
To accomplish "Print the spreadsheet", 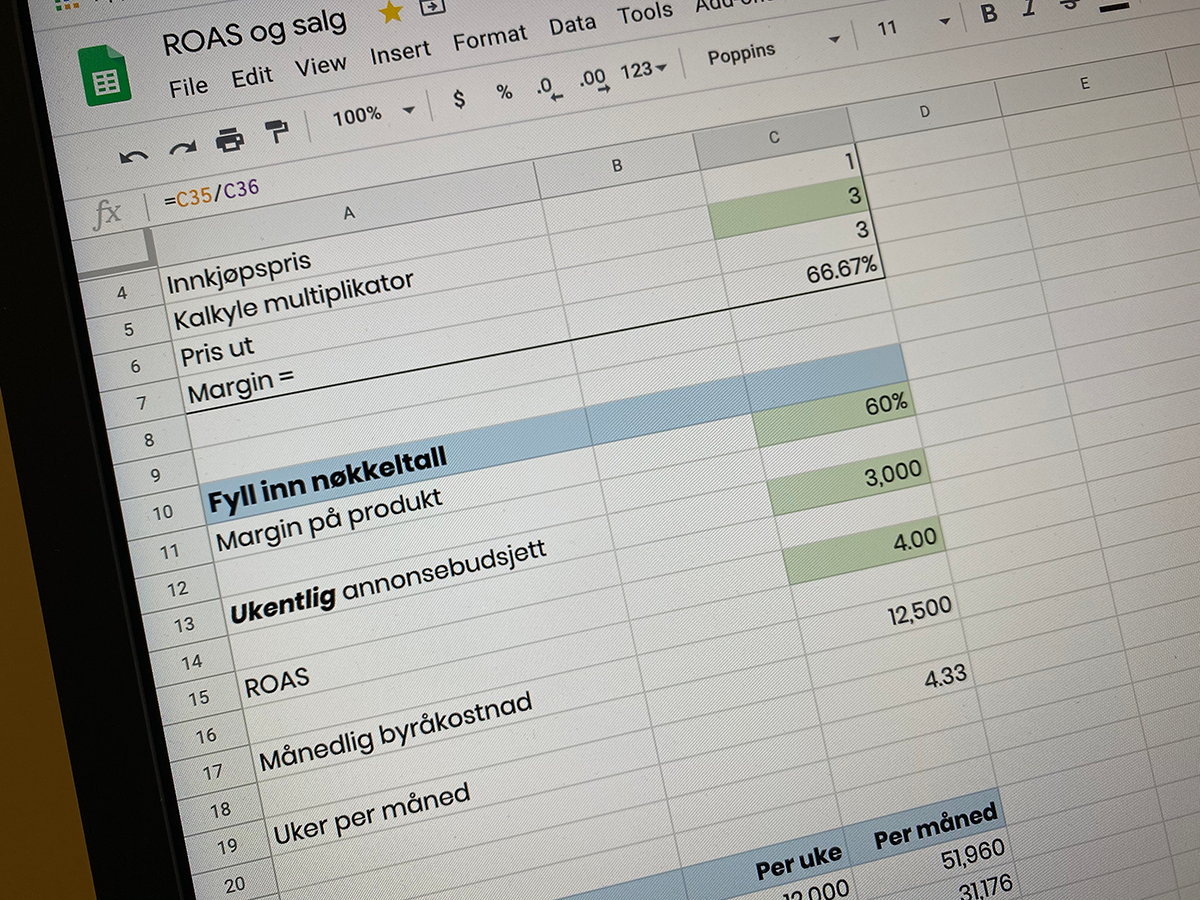I will (230, 140).
